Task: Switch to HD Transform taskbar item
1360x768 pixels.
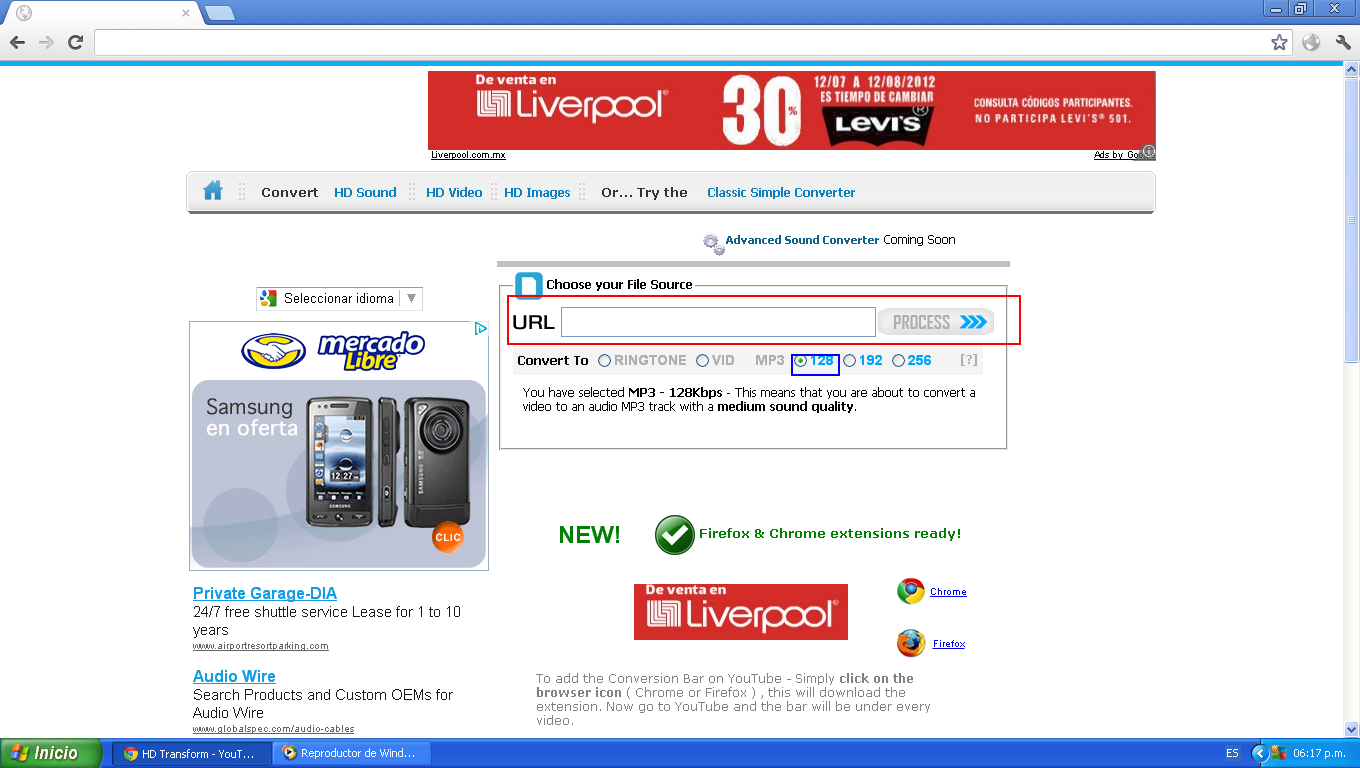Action: pyautogui.click(x=191, y=753)
